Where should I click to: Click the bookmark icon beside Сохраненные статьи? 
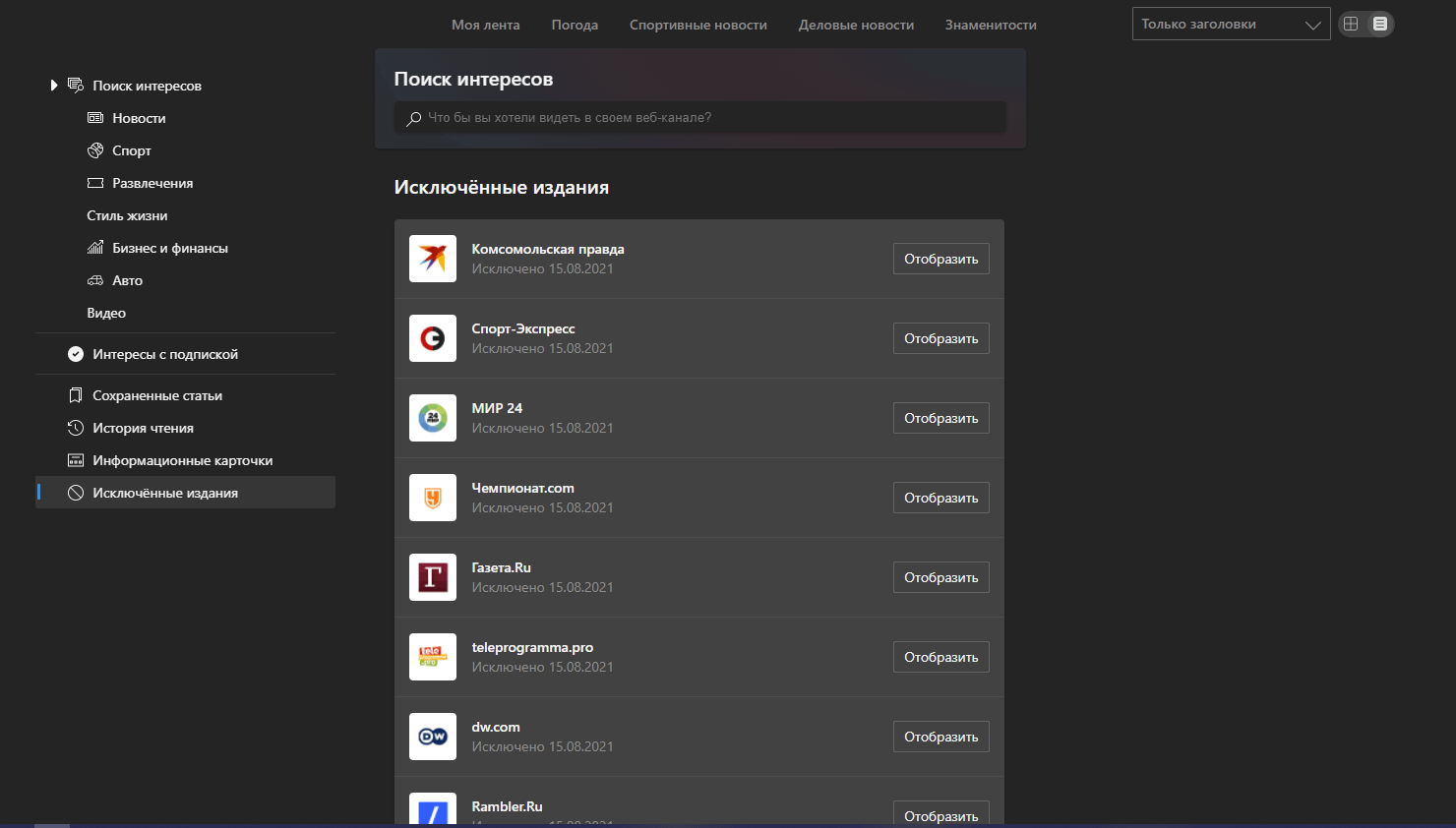click(x=76, y=395)
